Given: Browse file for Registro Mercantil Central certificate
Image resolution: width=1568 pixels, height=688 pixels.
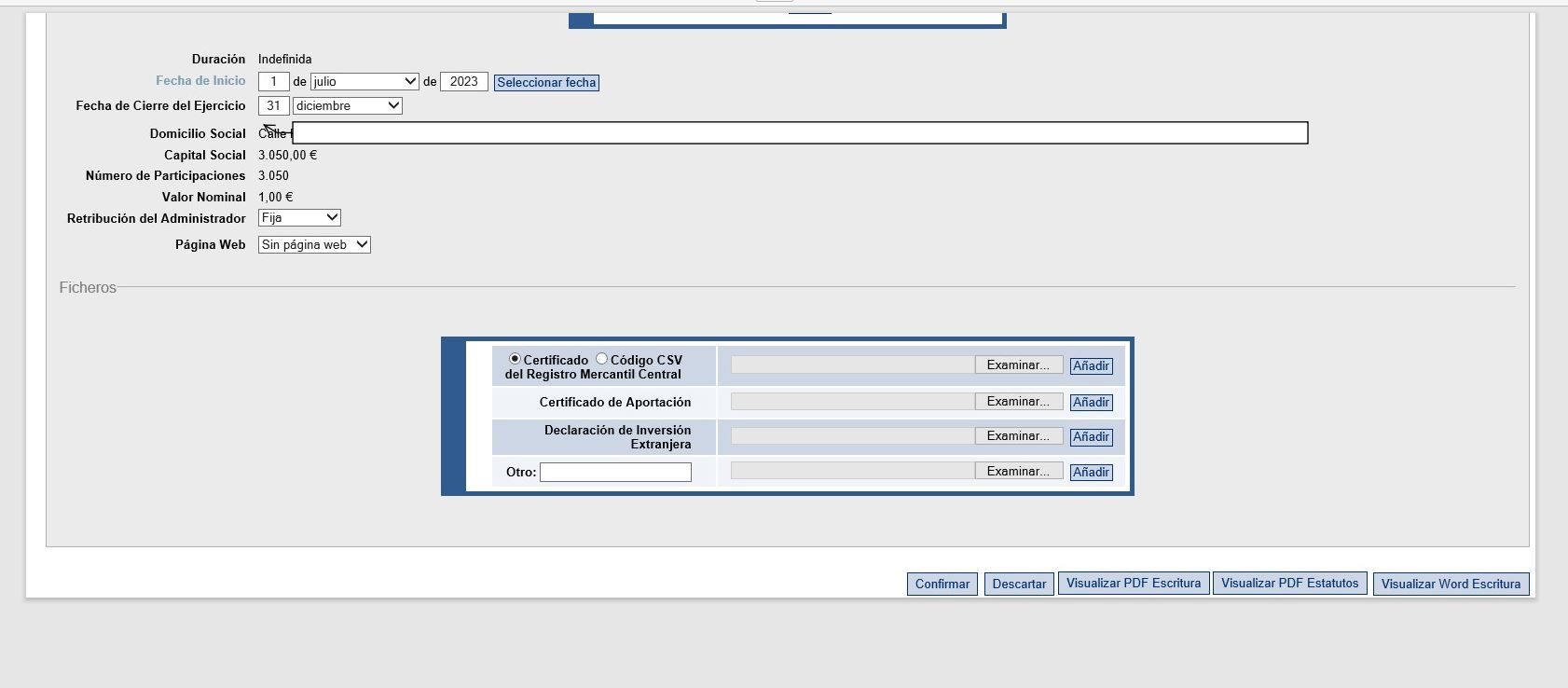Looking at the screenshot, I should coord(1018,365).
